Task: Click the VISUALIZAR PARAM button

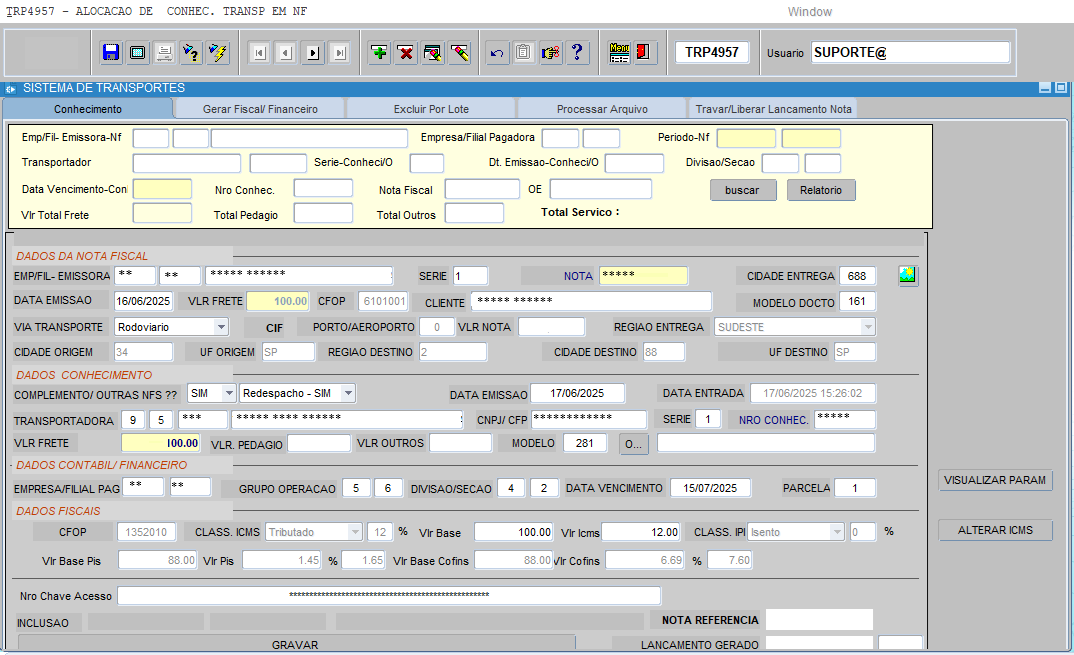Action: tap(995, 481)
